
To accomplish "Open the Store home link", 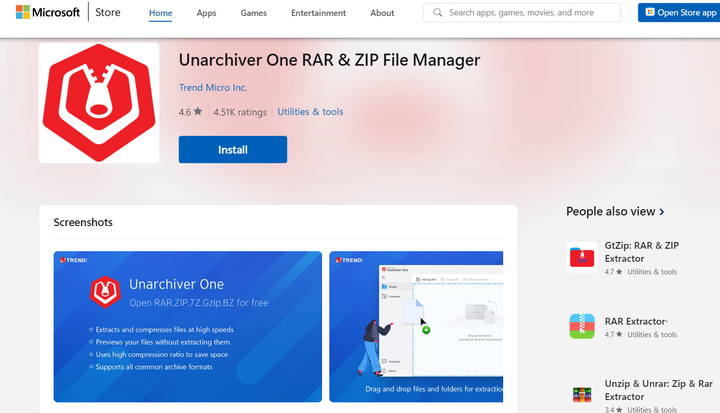I will 108,12.
